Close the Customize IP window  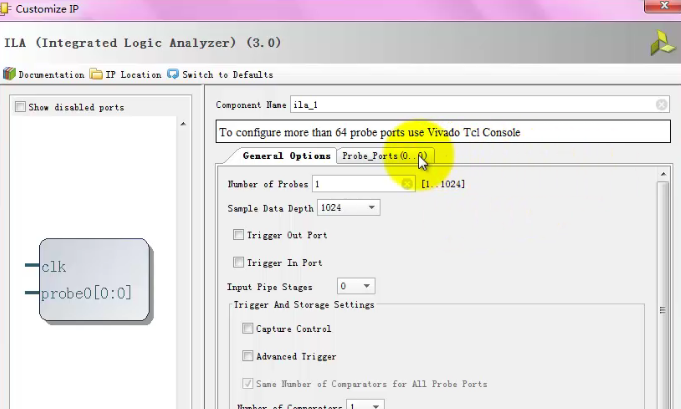coord(663,6)
